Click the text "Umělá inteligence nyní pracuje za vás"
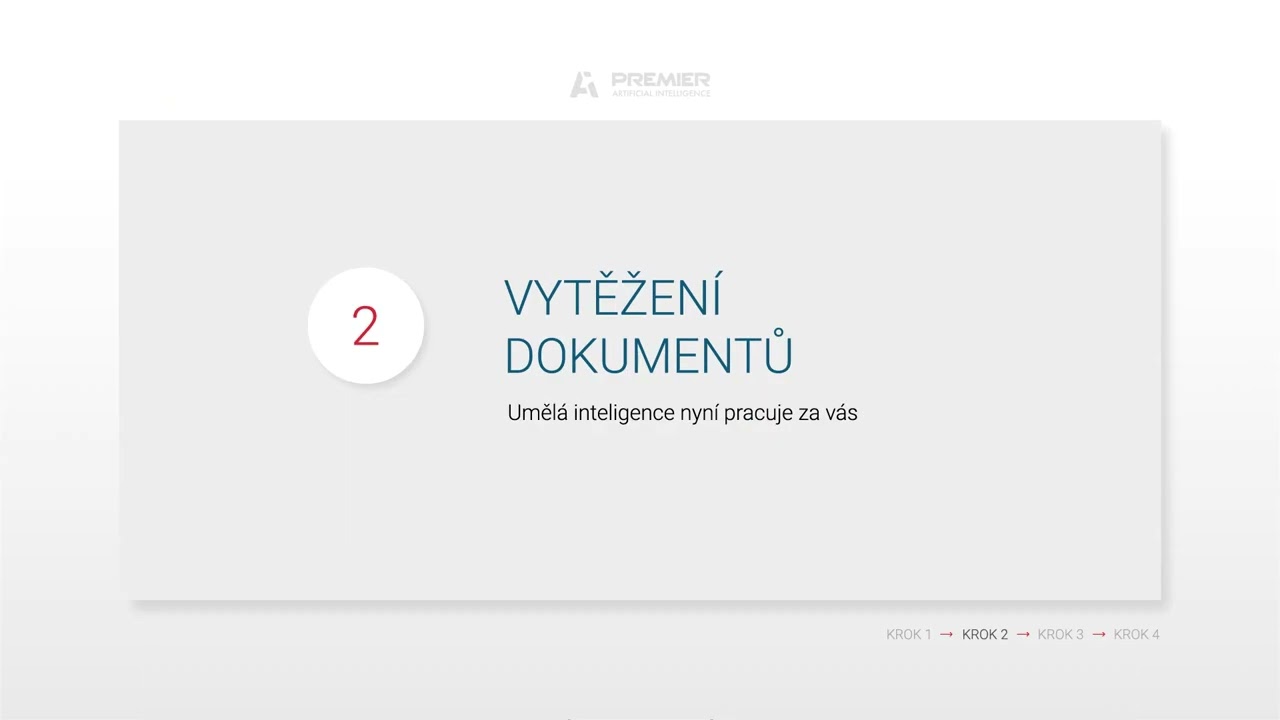1280x720 pixels. click(x=682, y=413)
